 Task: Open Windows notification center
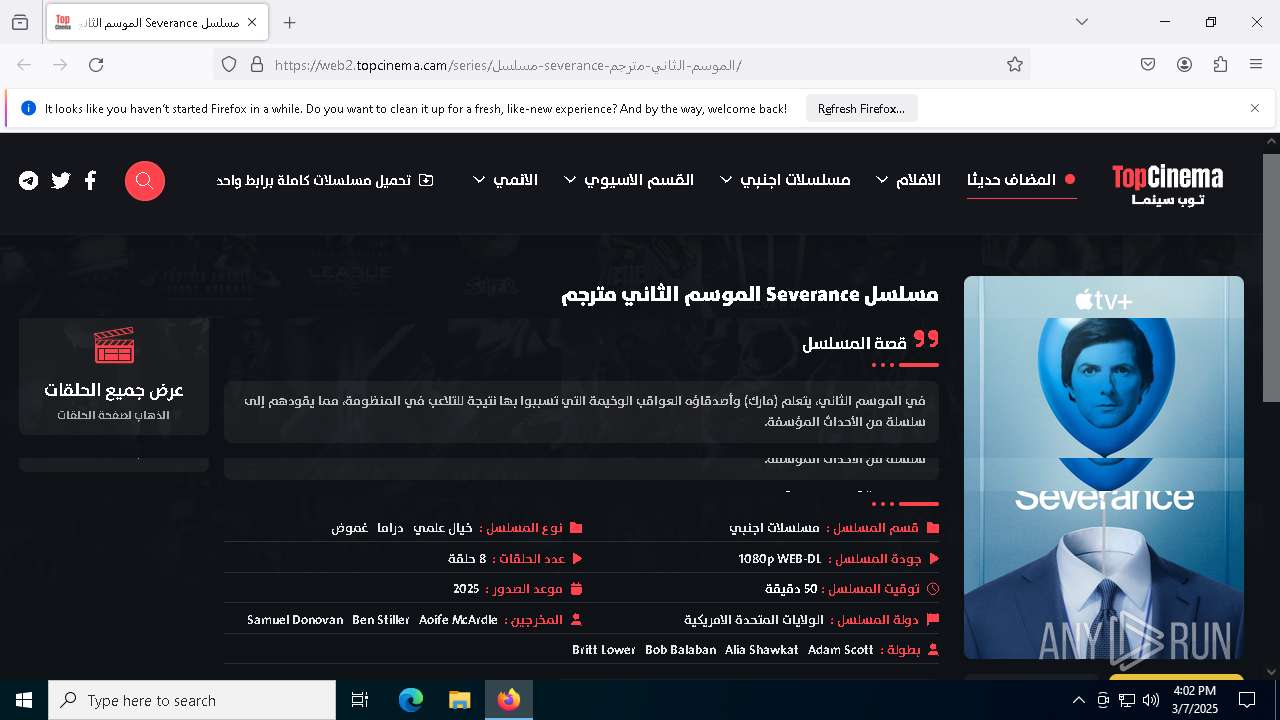[1247, 700]
